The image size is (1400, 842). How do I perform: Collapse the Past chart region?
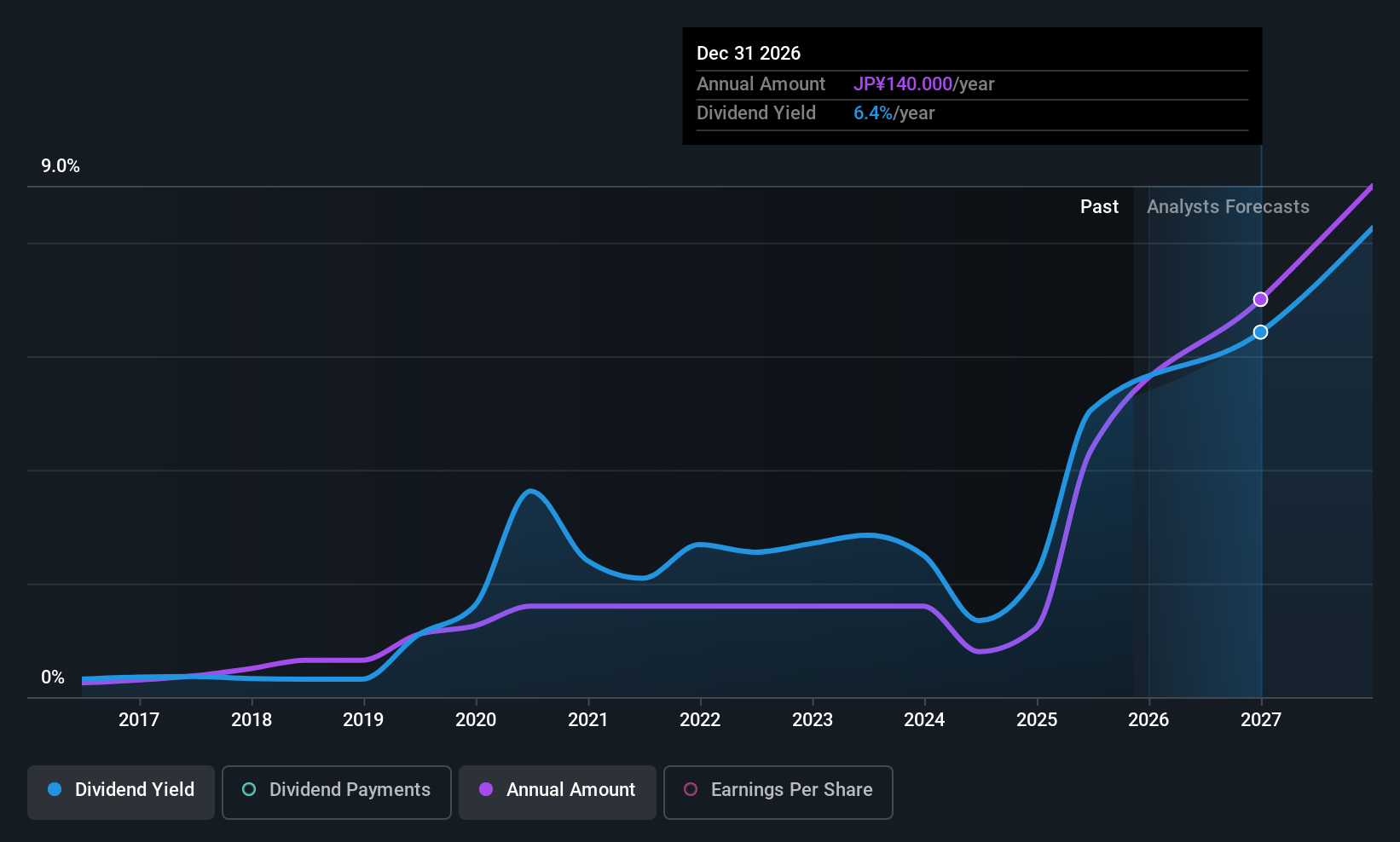[1099, 206]
